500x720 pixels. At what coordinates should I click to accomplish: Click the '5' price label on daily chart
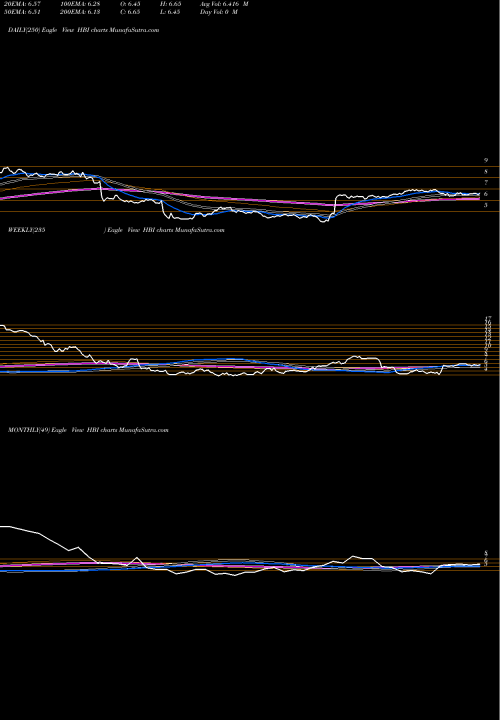[486, 205]
